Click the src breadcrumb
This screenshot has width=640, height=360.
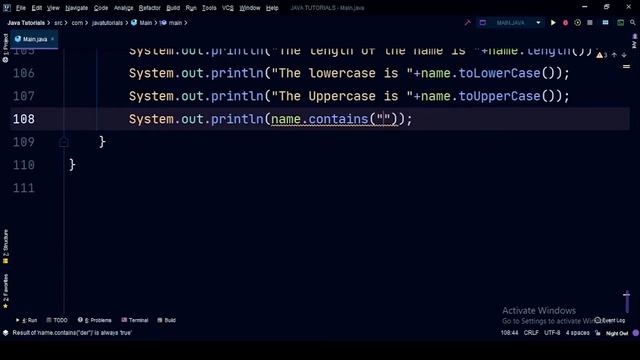tap(58, 23)
